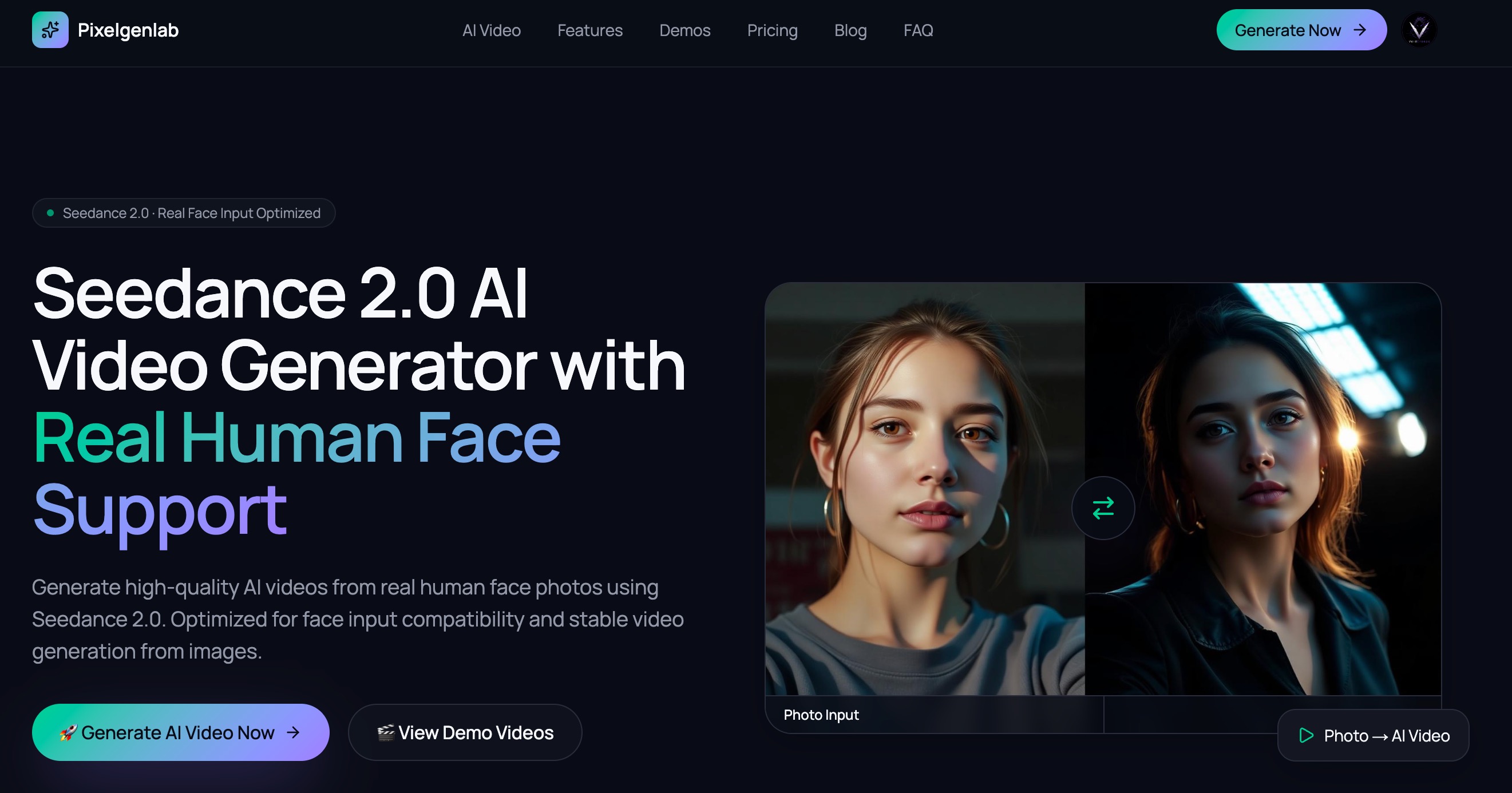Open the user avatar profile icon
Screen dimensions: 1512x793
click(1419, 29)
